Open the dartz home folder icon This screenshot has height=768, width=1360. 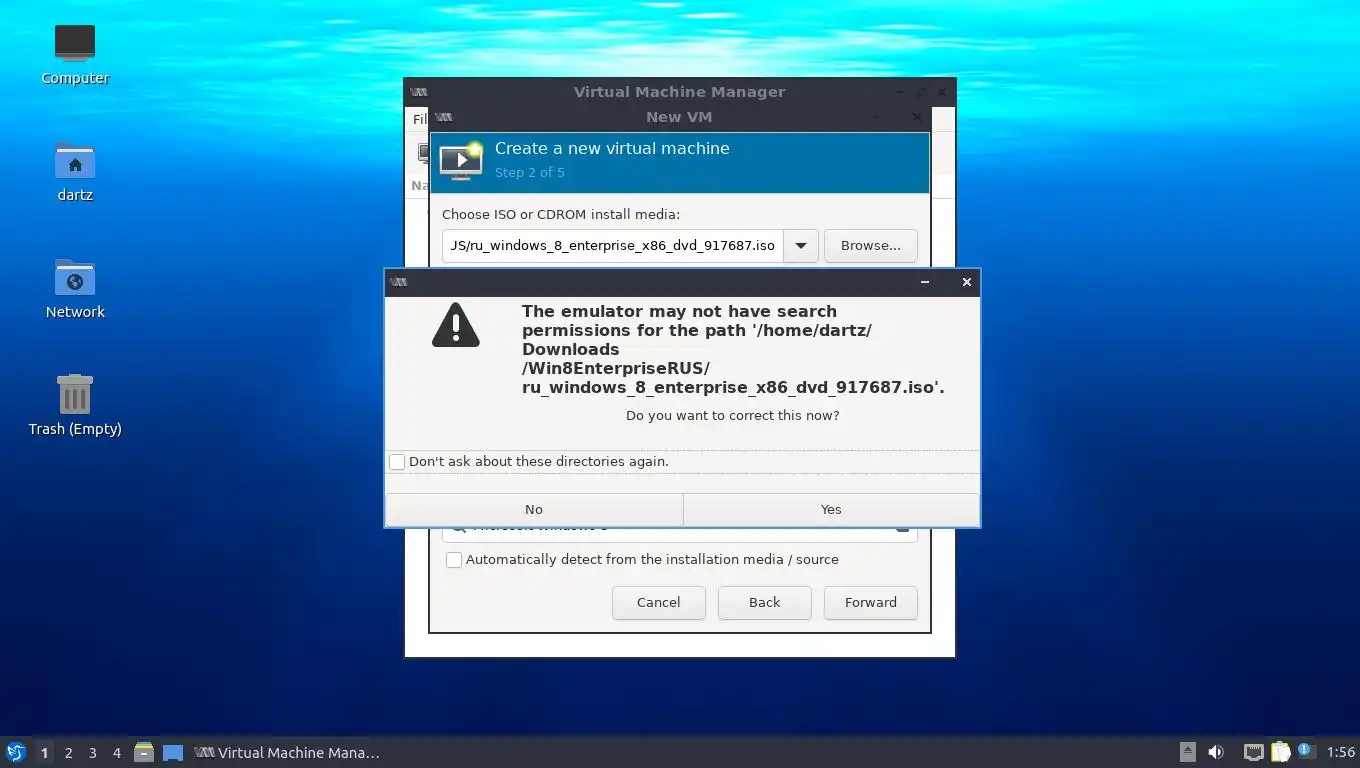click(75, 160)
